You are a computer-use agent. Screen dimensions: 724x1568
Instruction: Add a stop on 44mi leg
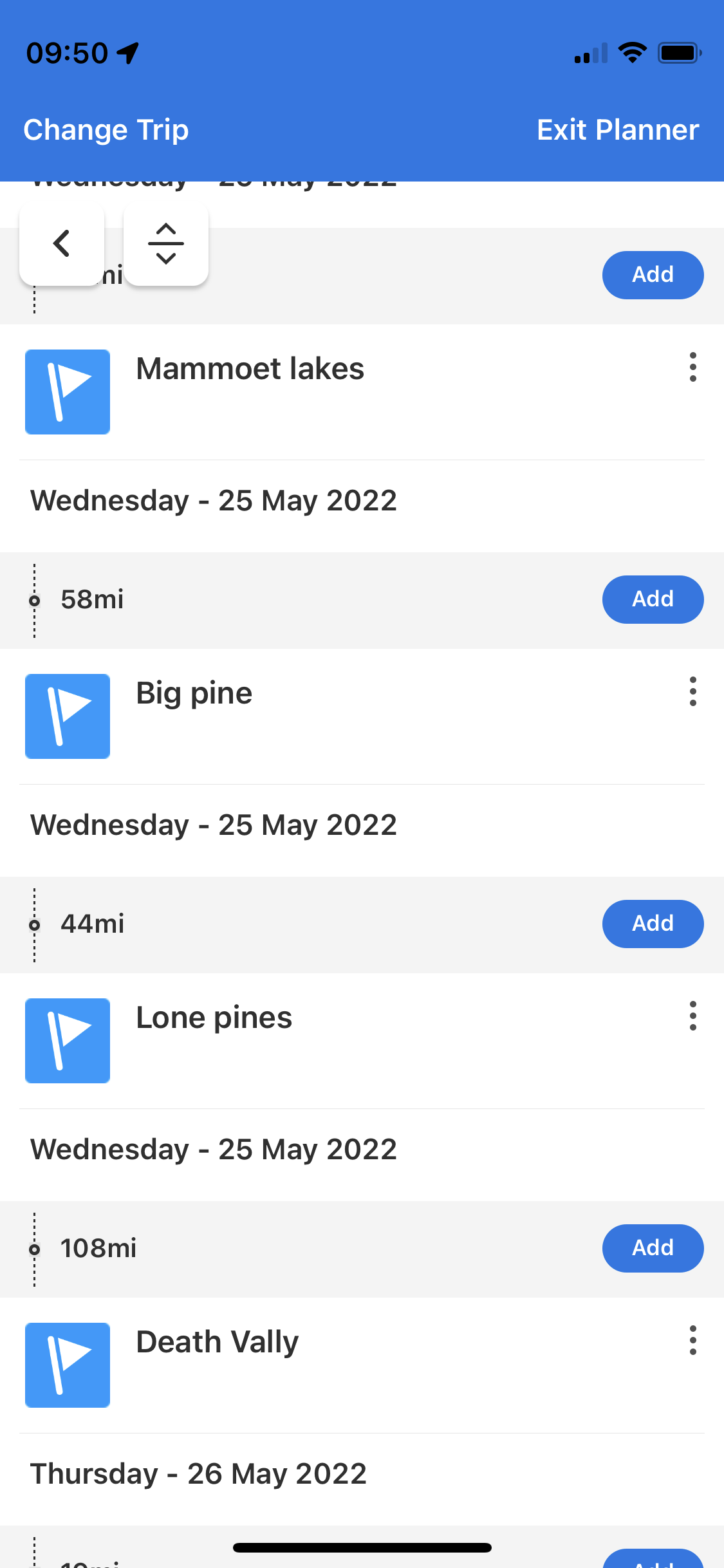point(653,924)
